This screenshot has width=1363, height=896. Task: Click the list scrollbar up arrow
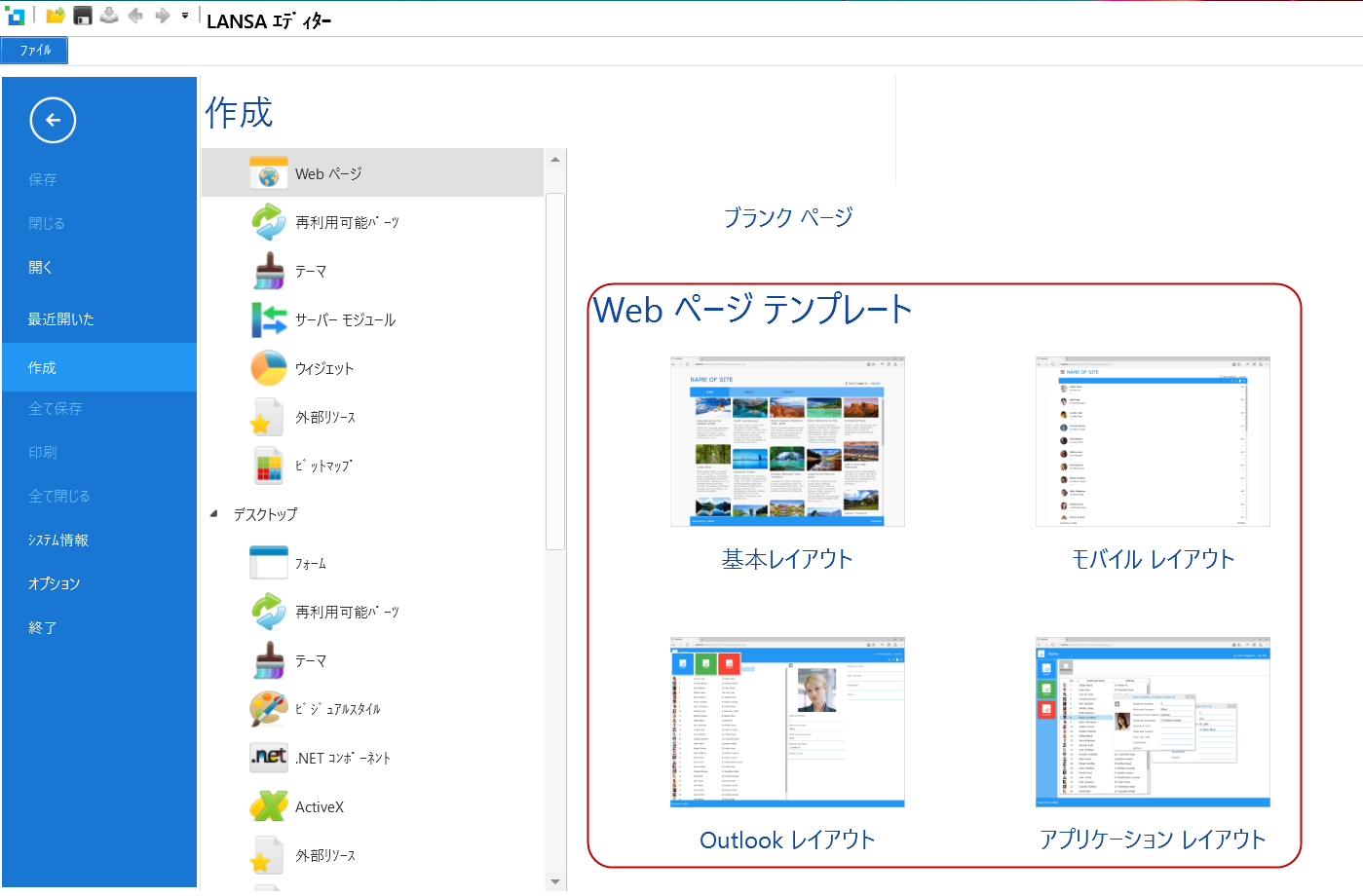pyautogui.click(x=555, y=159)
